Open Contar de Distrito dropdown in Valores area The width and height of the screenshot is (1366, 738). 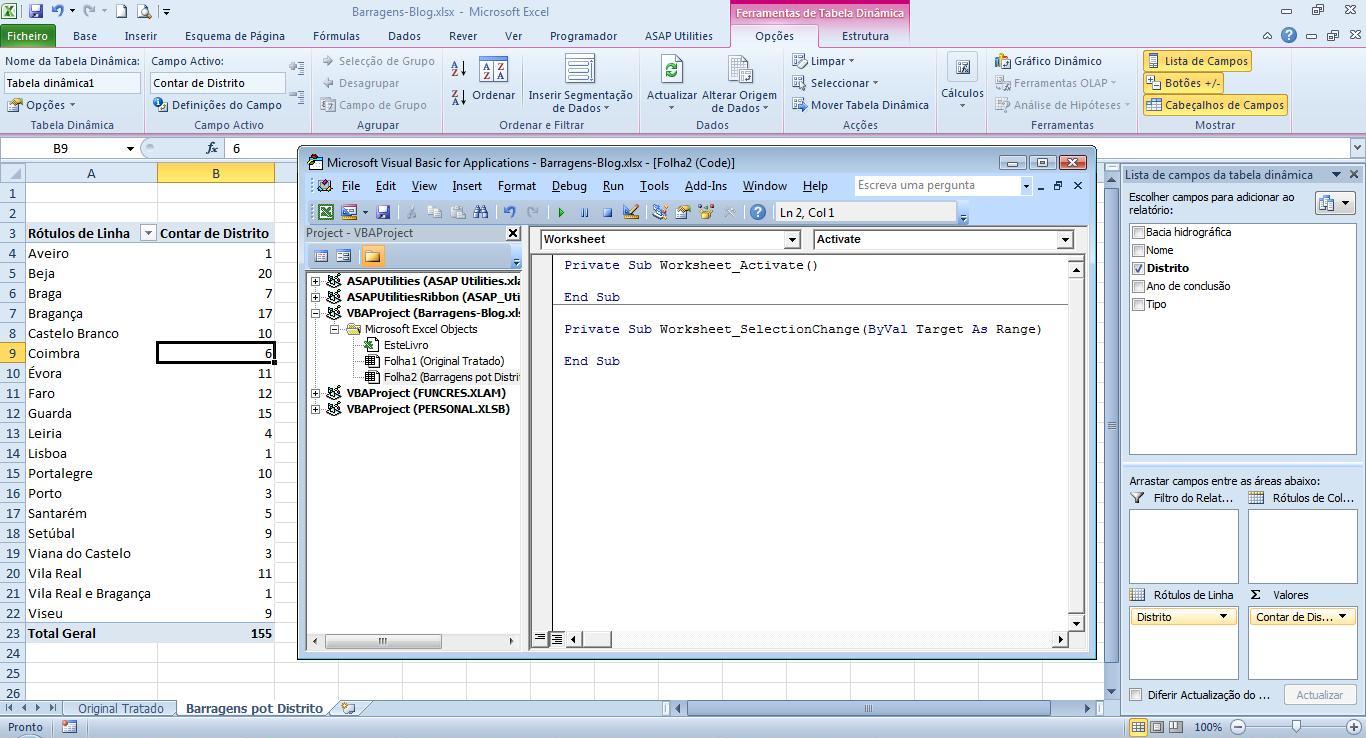1342,617
